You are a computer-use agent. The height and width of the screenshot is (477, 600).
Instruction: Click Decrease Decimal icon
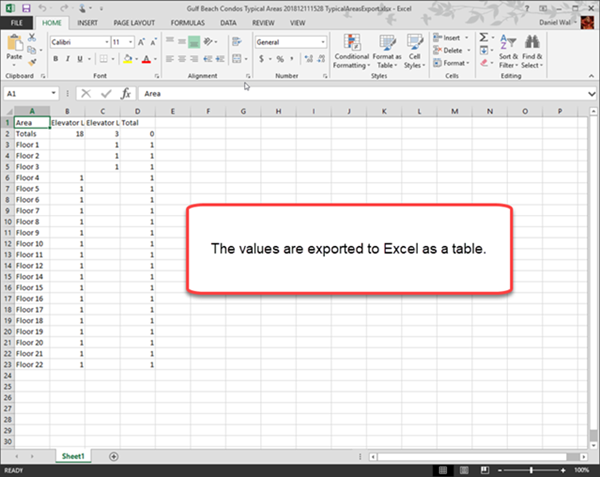click(321, 59)
